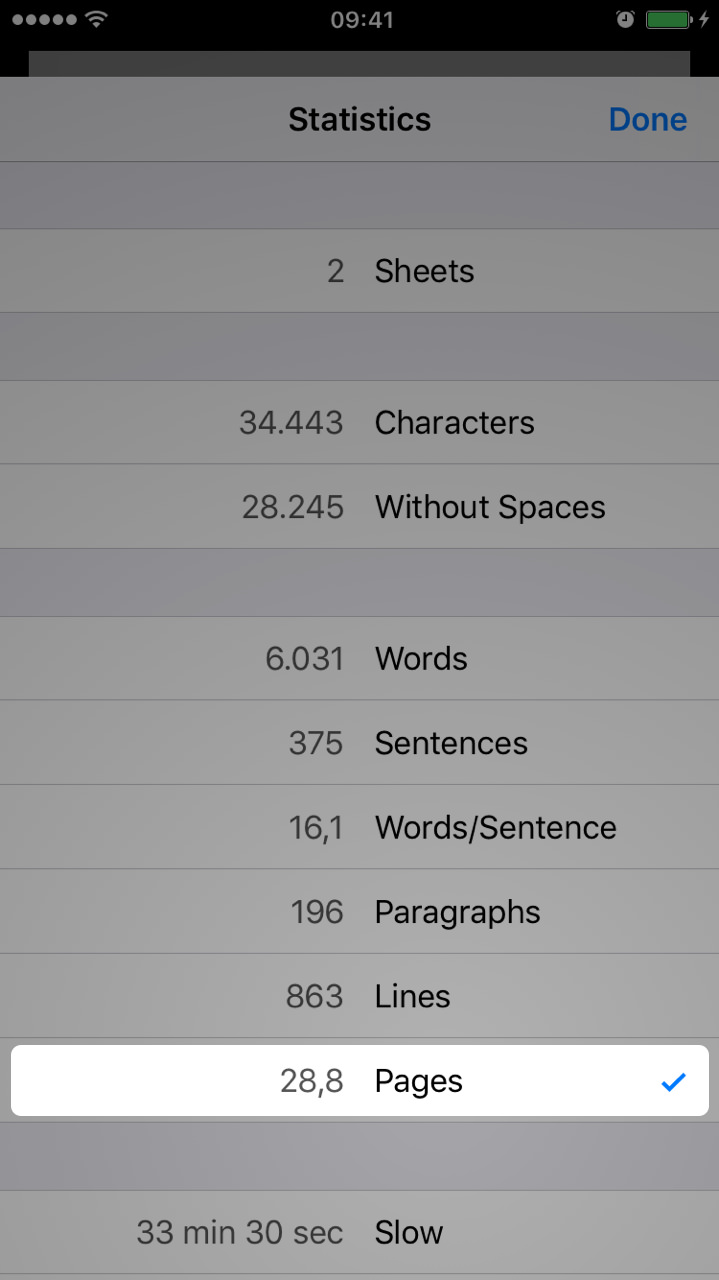719x1280 pixels.
Task: Tap the signal strength dots
Action: [x=44, y=20]
